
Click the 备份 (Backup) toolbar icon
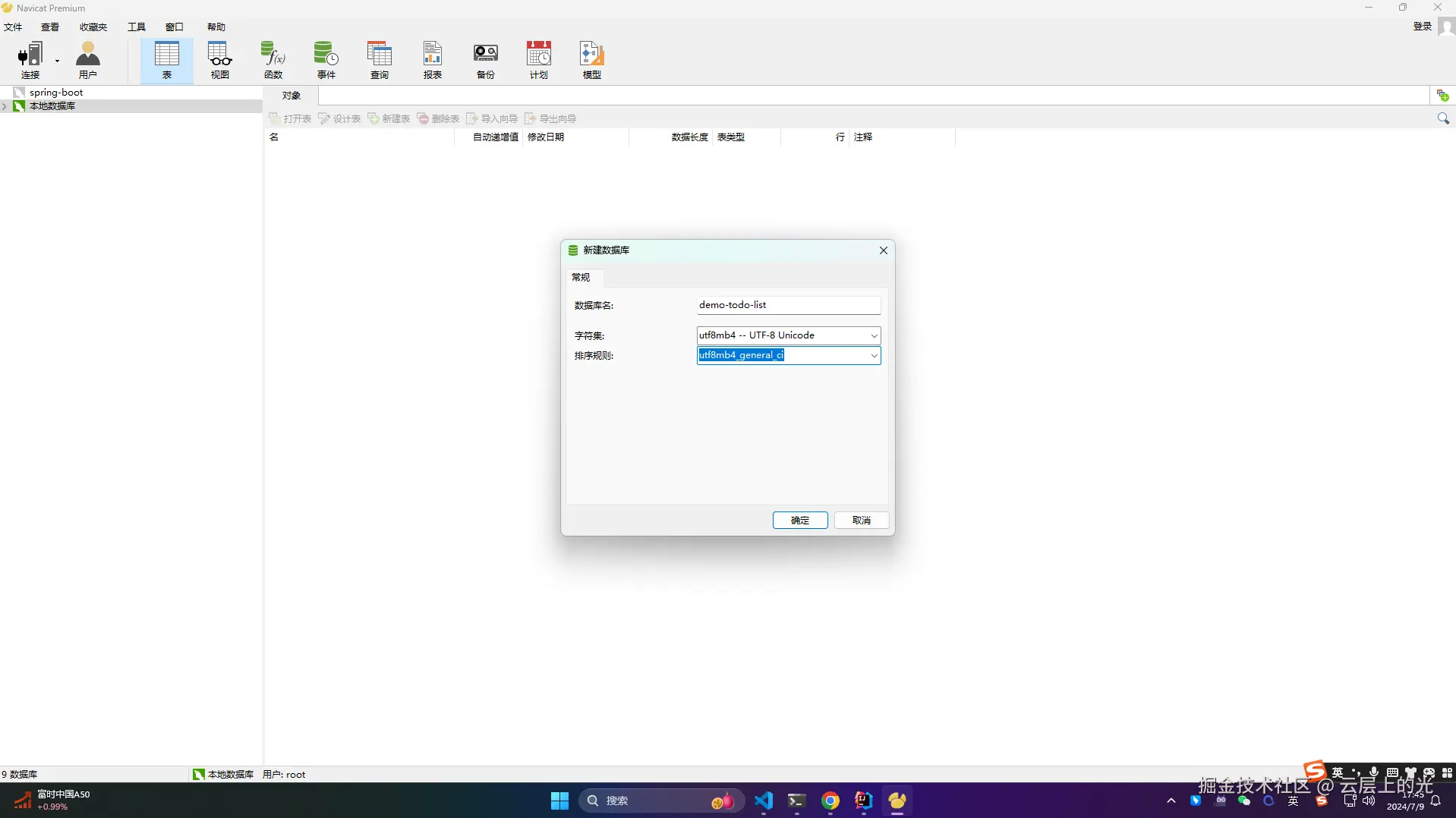486,60
